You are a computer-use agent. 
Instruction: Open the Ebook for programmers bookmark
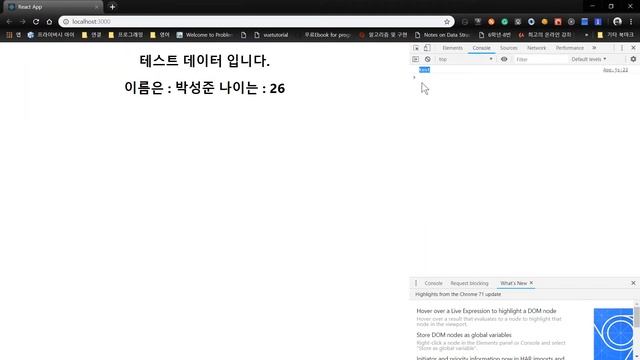pos(327,35)
